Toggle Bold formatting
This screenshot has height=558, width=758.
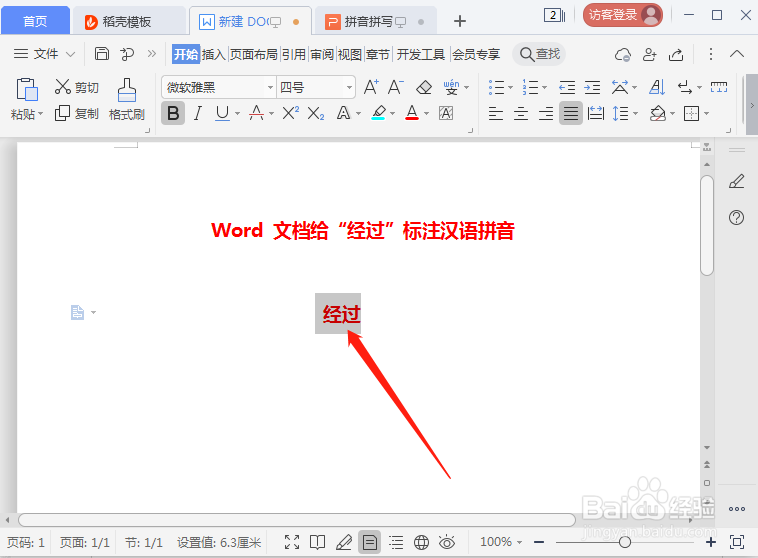click(x=173, y=113)
